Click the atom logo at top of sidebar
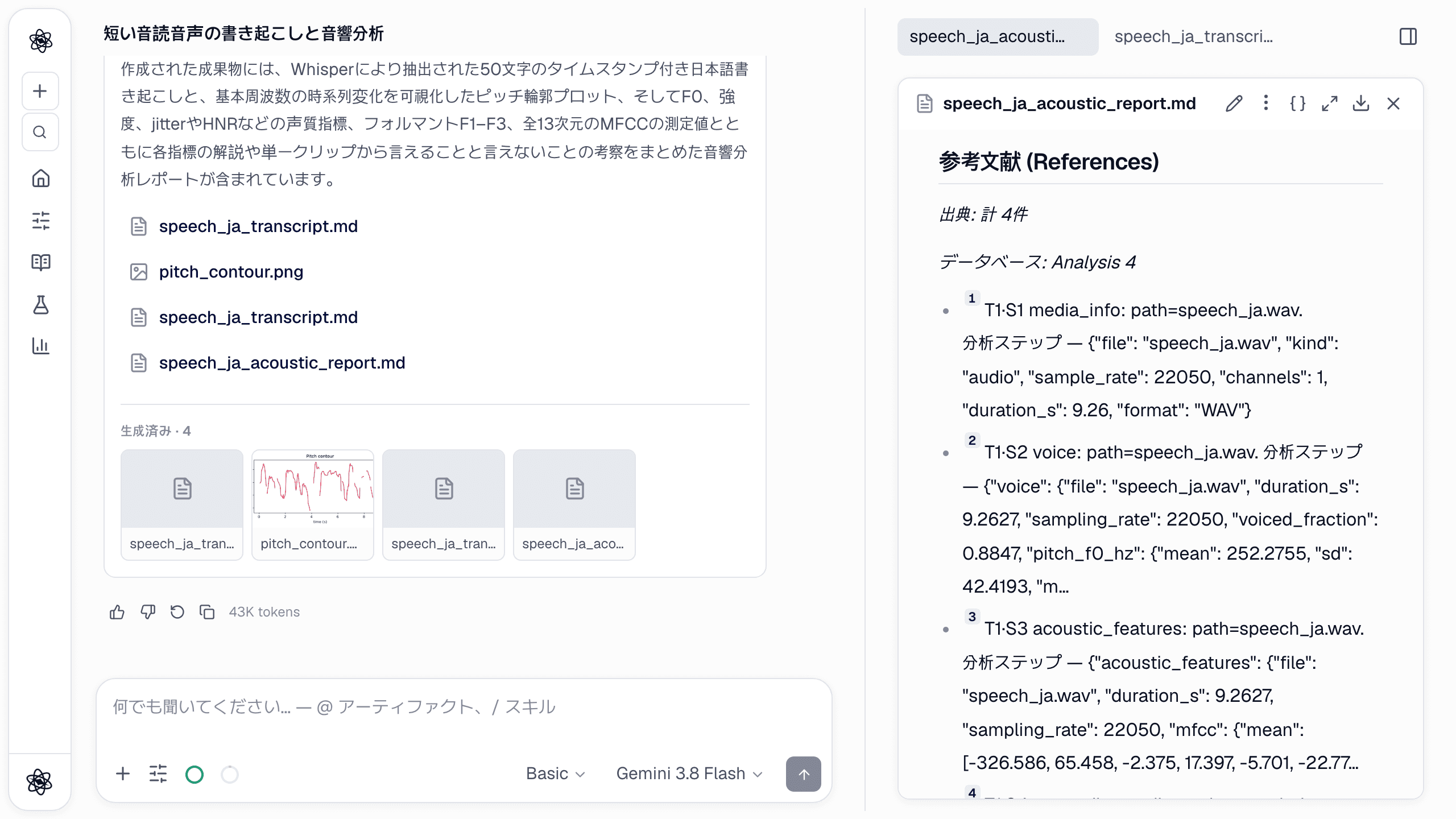 (x=40, y=40)
